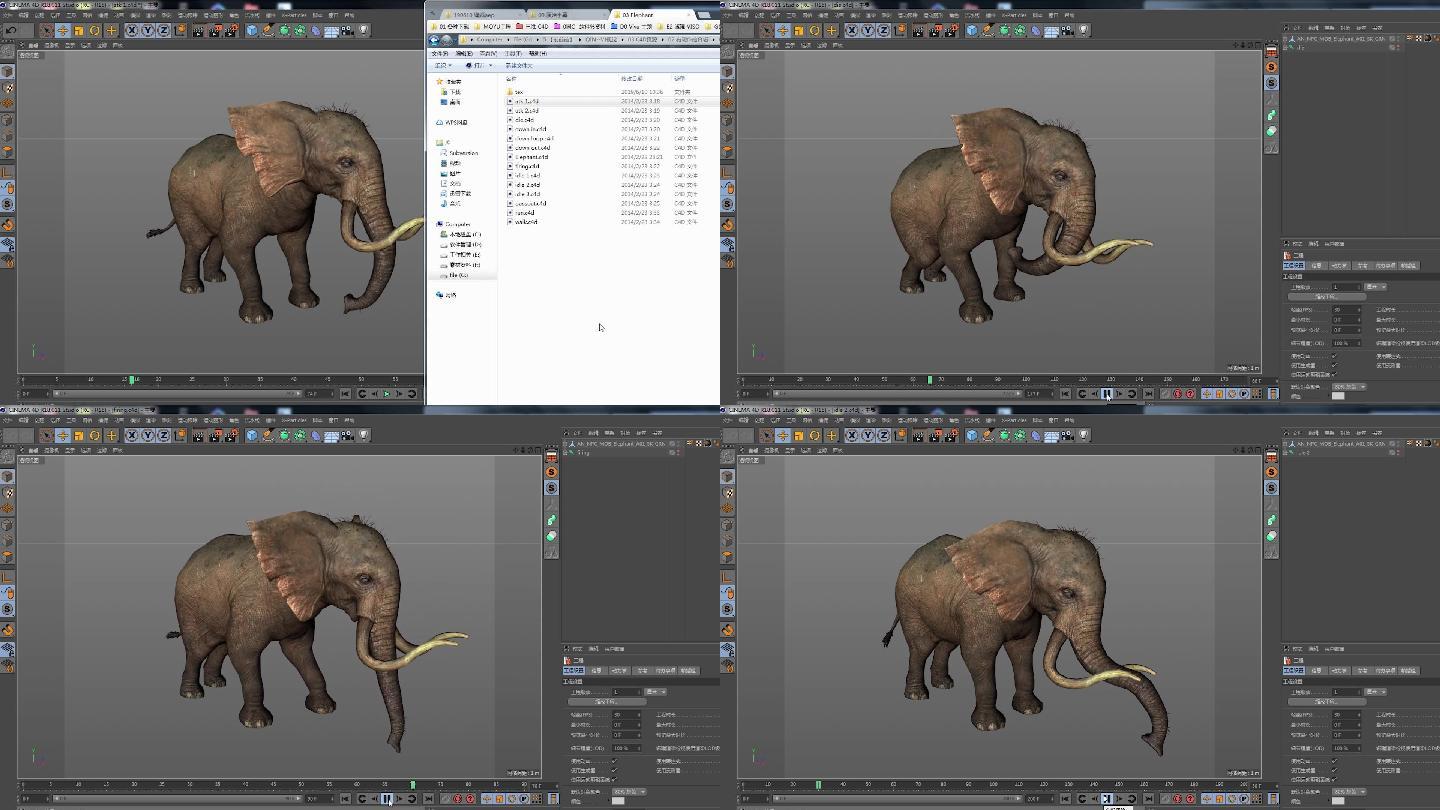Image resolution: width=1440 pixels, height=810 pixels.
Task: Open the 工程缩放 unit dropdown in top-right window
Action: pyautogui.click(x=1375, y=287)
